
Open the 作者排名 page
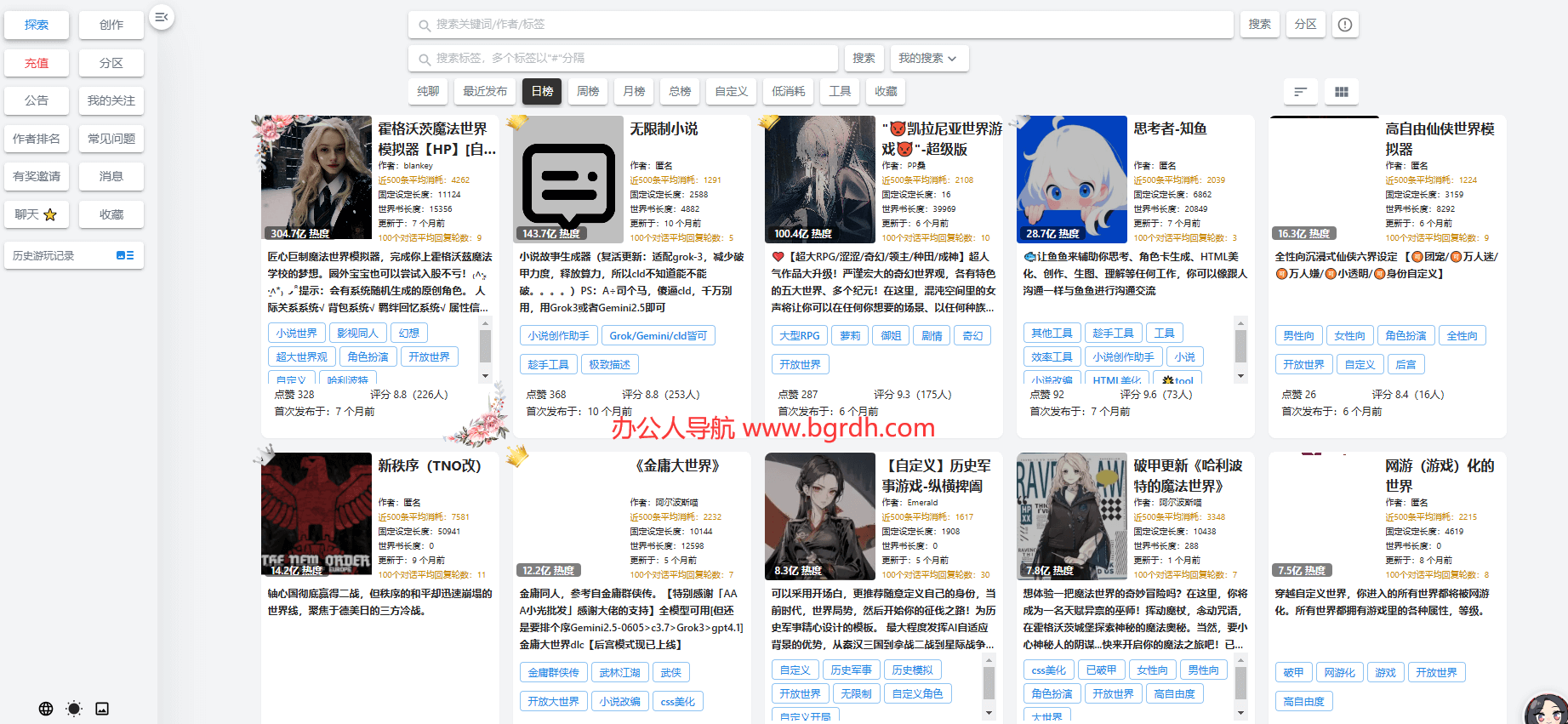(x=37, y=139)
